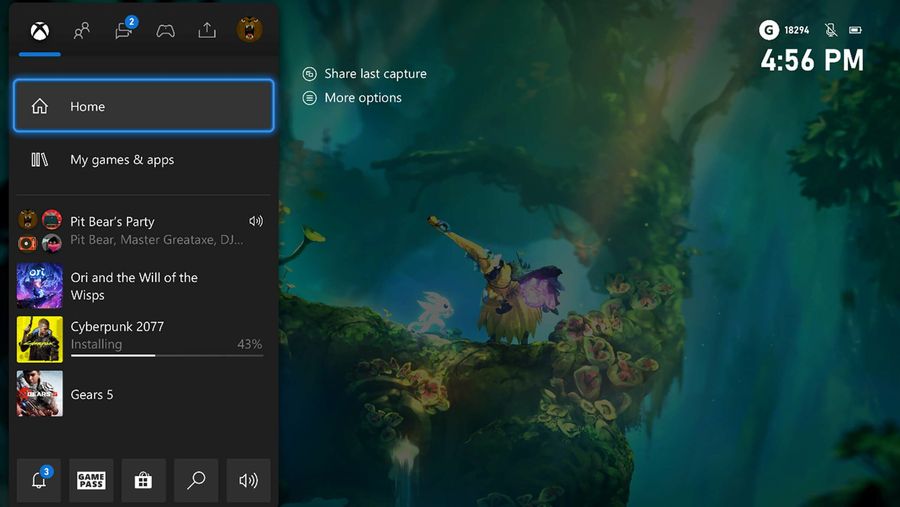Click gamerscore value 18294
The image size is (900, 507).
(x=797, y=30)
